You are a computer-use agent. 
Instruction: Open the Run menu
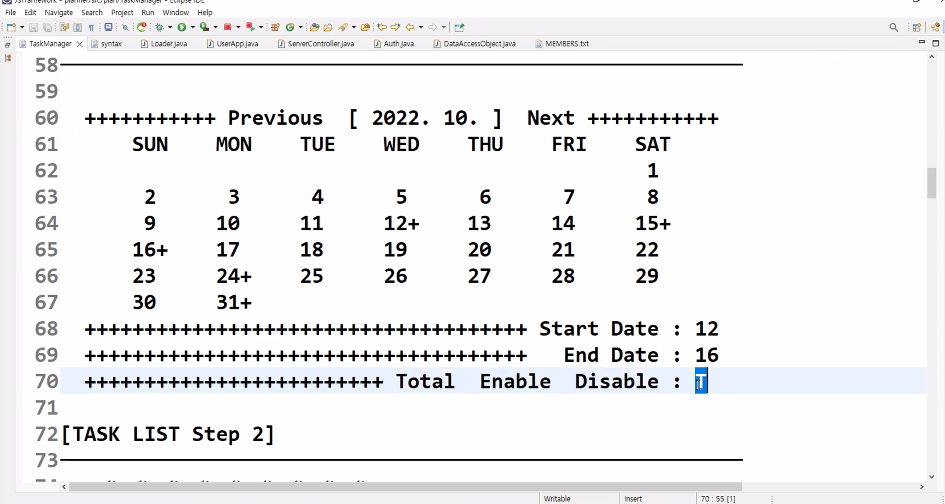(148, 12)
